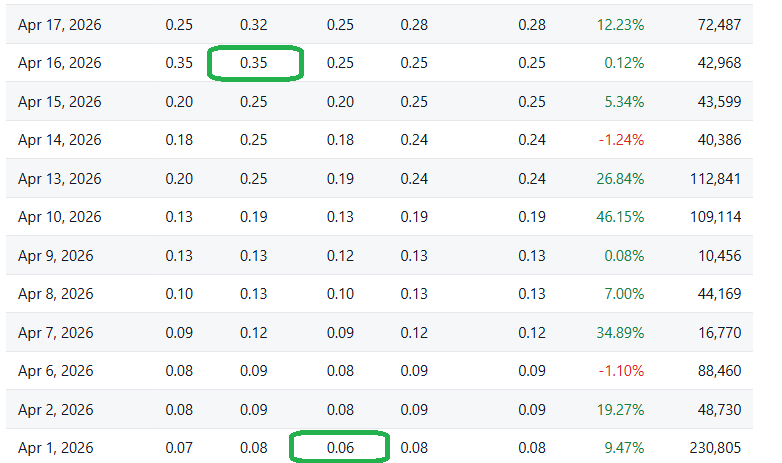Image resolution: width=782 pixels, height=463 pixels.
Task: Select the red -1.24% change value
Action: coord(620,140)
